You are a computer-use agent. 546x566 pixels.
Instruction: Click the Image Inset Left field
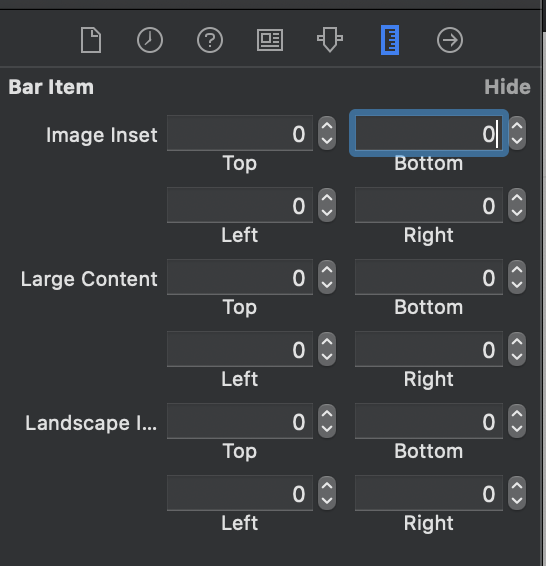click(240, 205)
